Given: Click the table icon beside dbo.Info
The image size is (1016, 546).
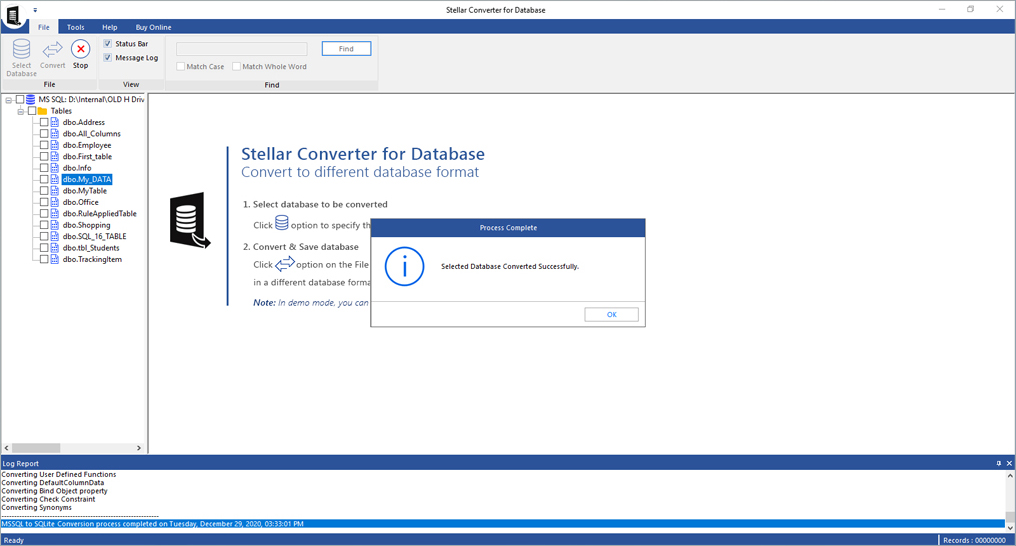Looking at the screenshot, I should (x=55, y=168).
